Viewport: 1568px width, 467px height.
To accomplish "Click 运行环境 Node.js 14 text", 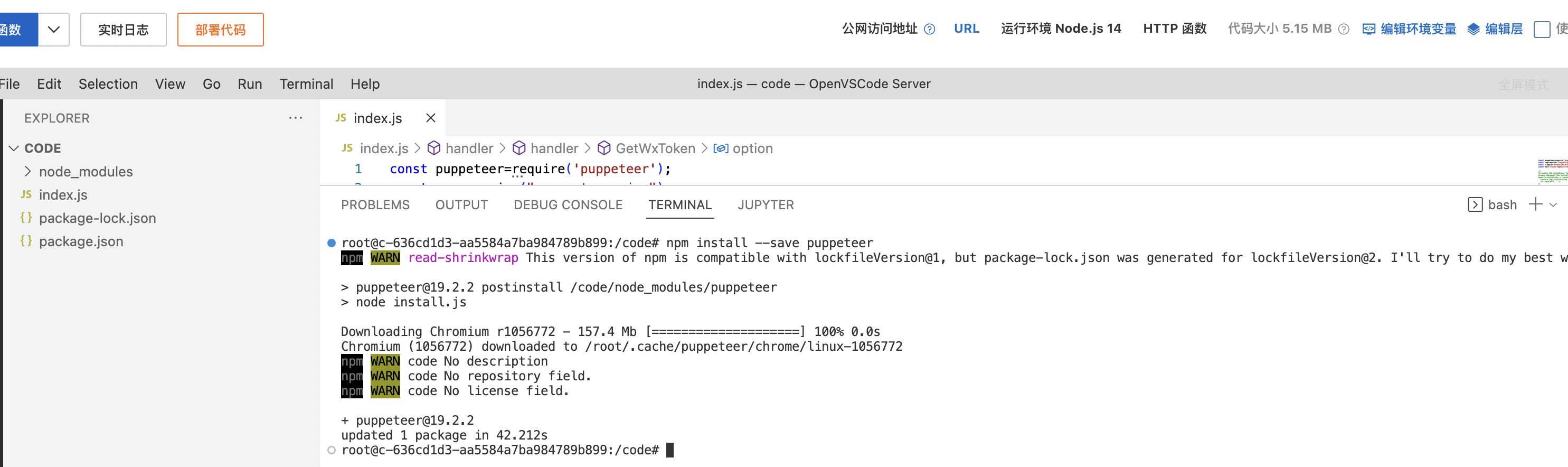I will [1061, 29].
